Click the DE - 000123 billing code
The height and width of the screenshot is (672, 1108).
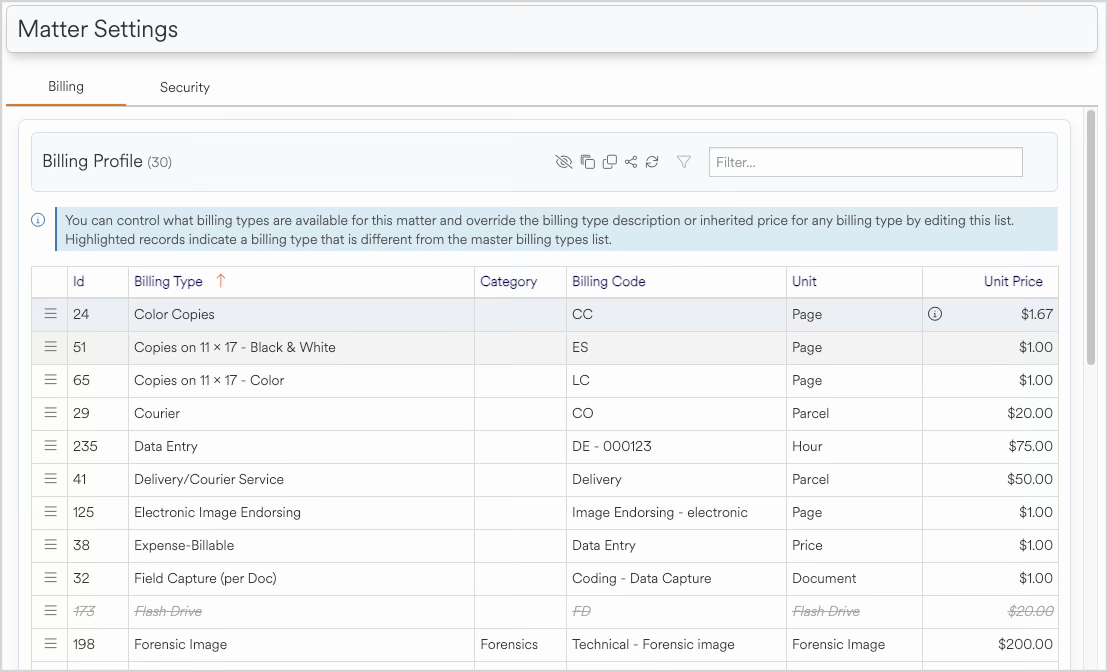(x=612, y=447)
